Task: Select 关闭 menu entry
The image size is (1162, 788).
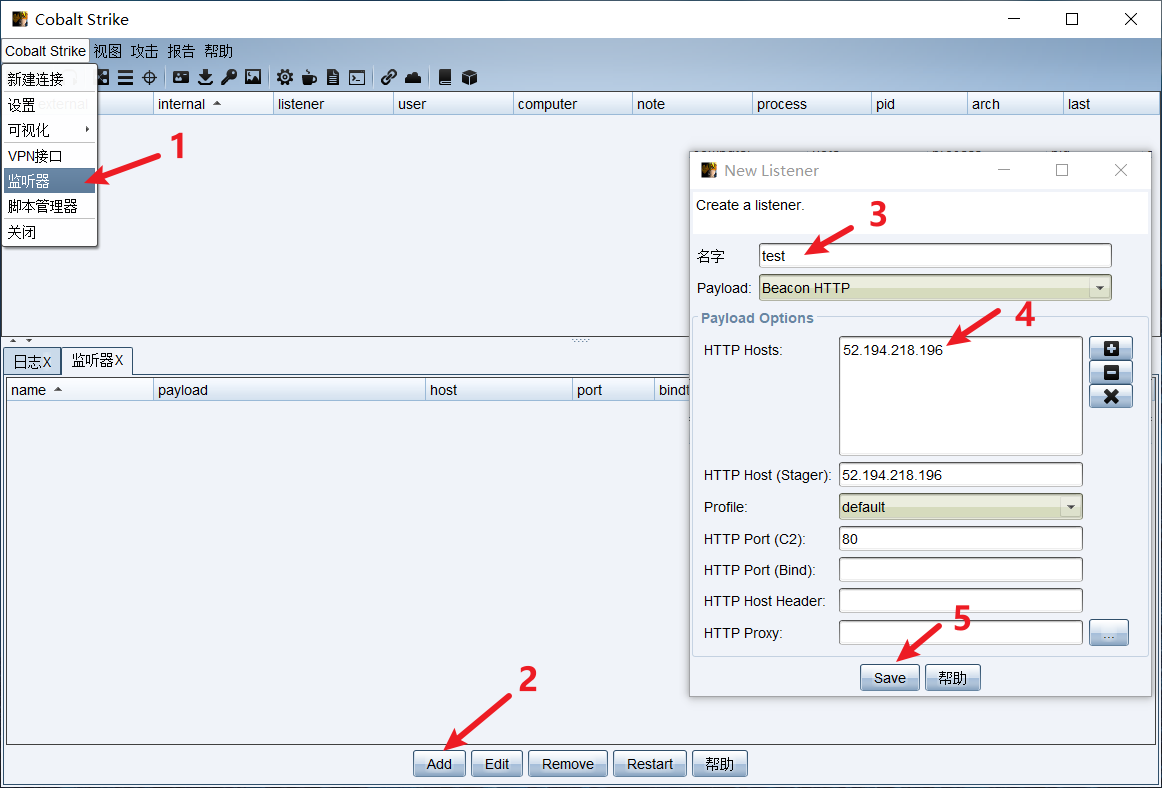Action: (49, 232)
